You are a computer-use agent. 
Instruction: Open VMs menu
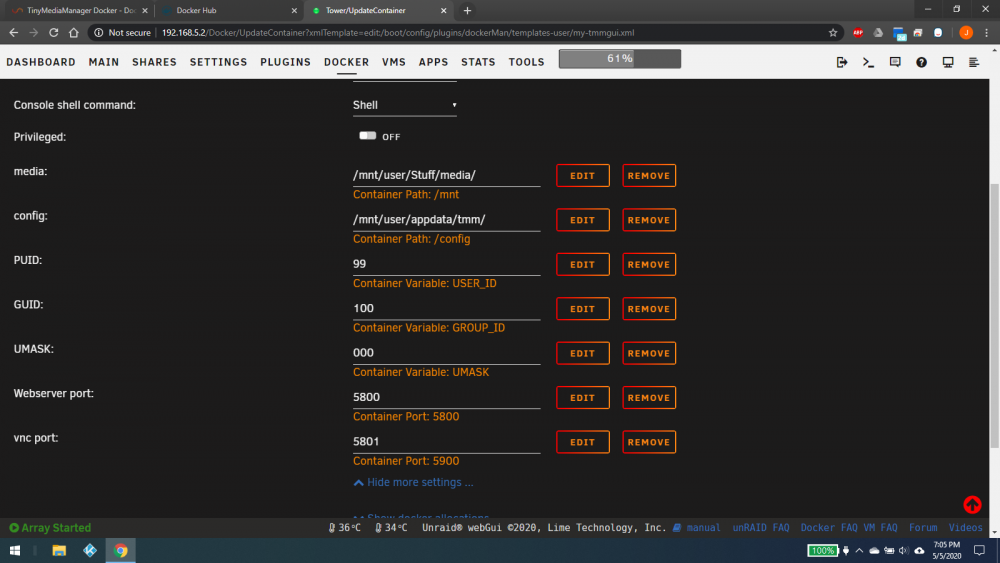pyautogui.click(x=393, y=62)
